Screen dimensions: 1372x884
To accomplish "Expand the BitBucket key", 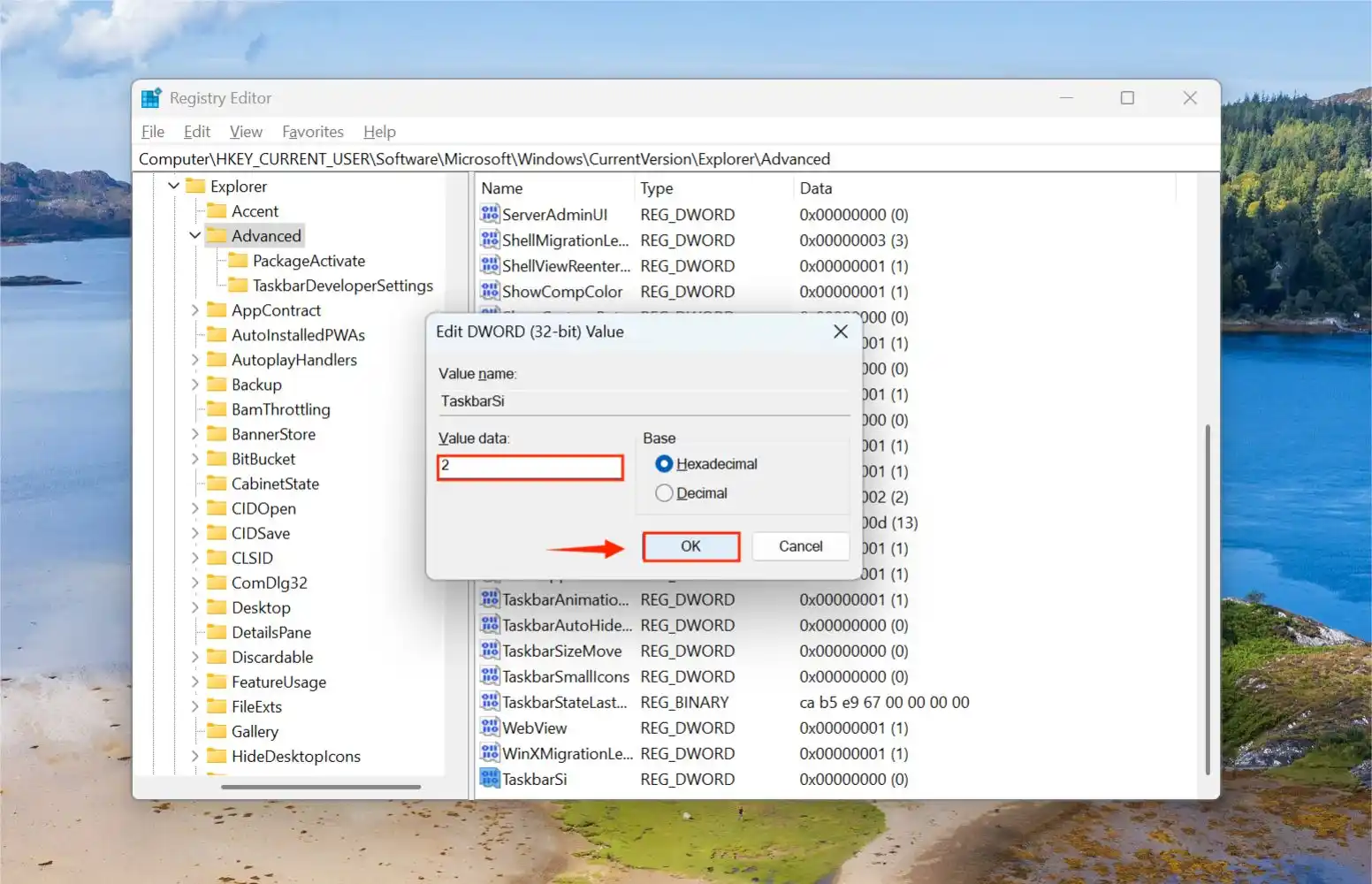I will [195, 458].
